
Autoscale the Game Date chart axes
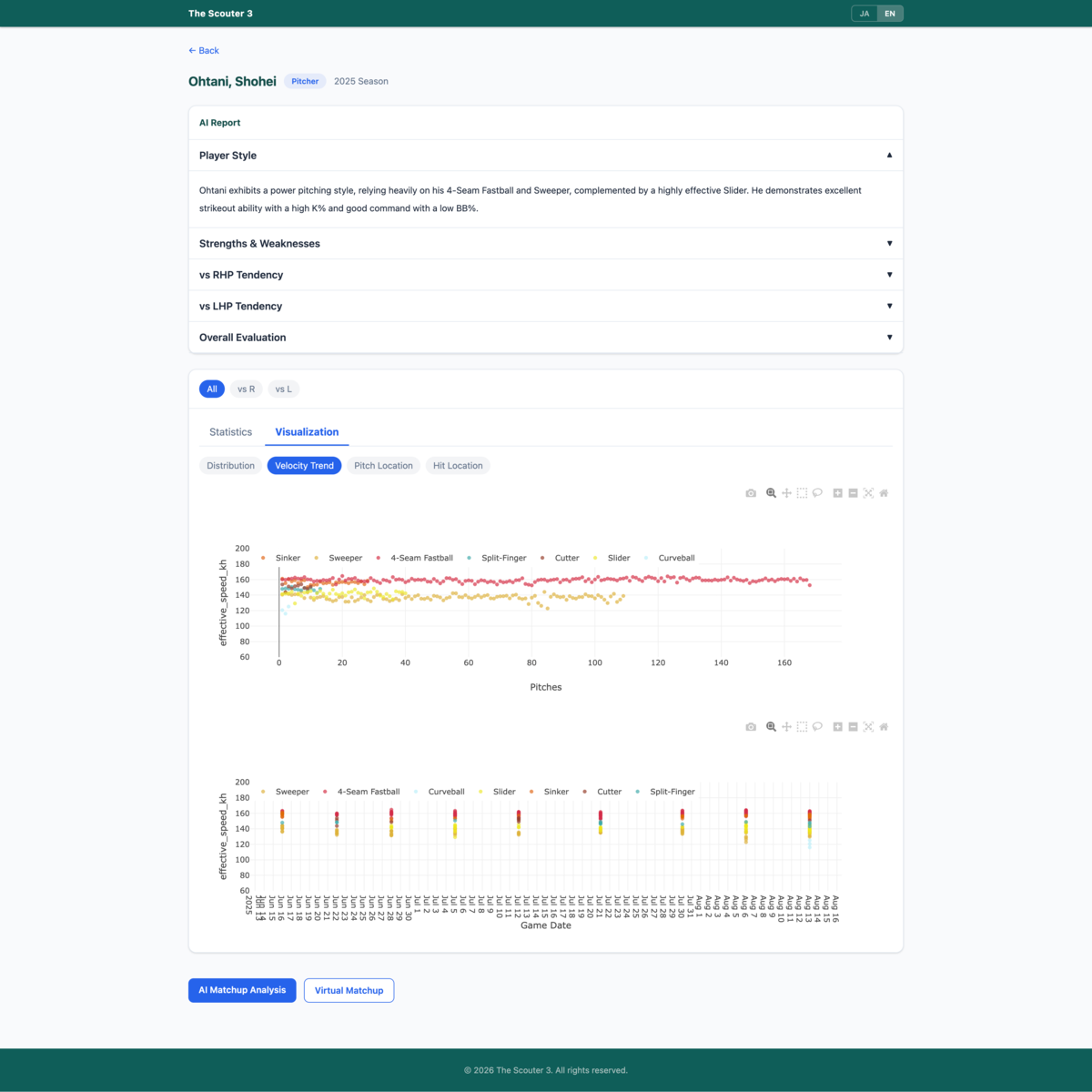[x=868, y=727]
